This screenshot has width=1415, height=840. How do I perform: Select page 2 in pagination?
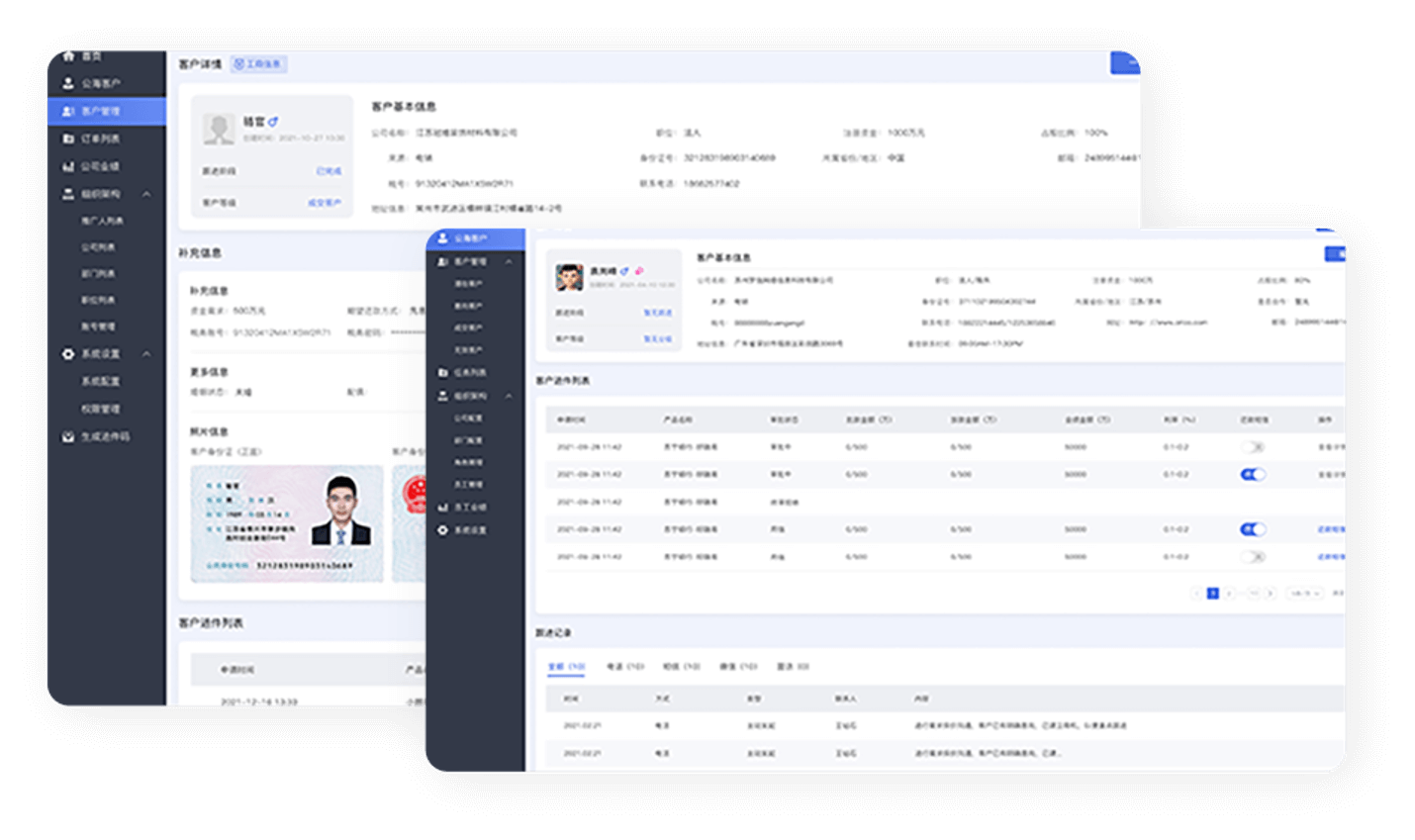pos(1229,593)
